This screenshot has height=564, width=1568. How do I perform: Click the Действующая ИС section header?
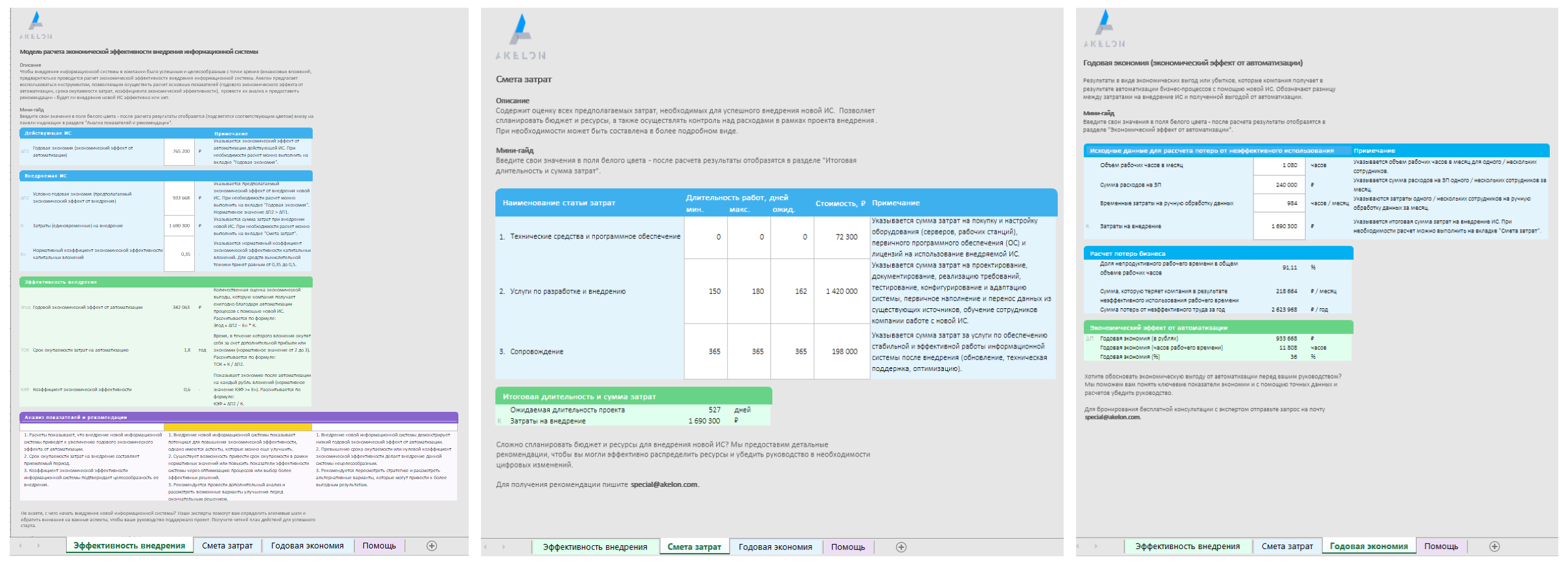[166, 133]
